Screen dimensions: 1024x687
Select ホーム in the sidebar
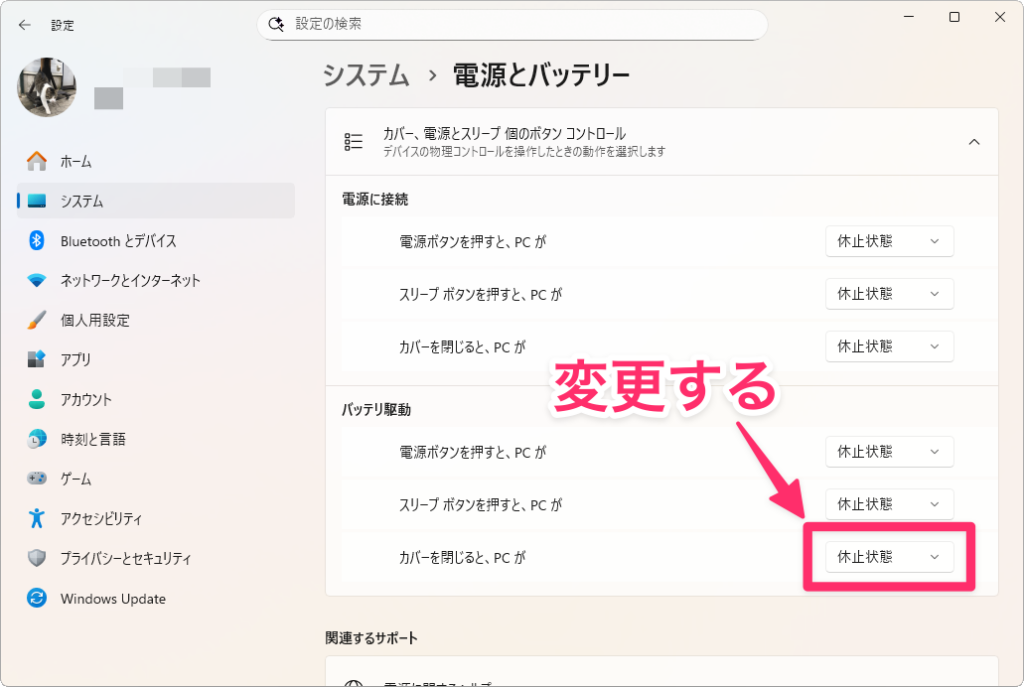click(x=75, y=161)
